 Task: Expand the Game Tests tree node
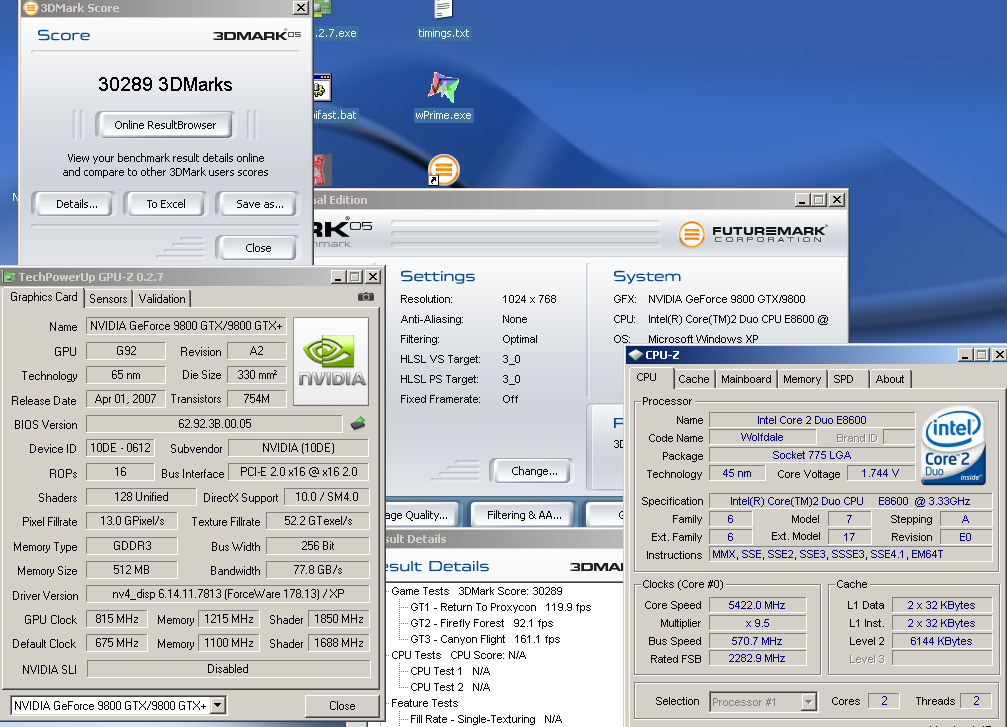(x=421, y=591)
